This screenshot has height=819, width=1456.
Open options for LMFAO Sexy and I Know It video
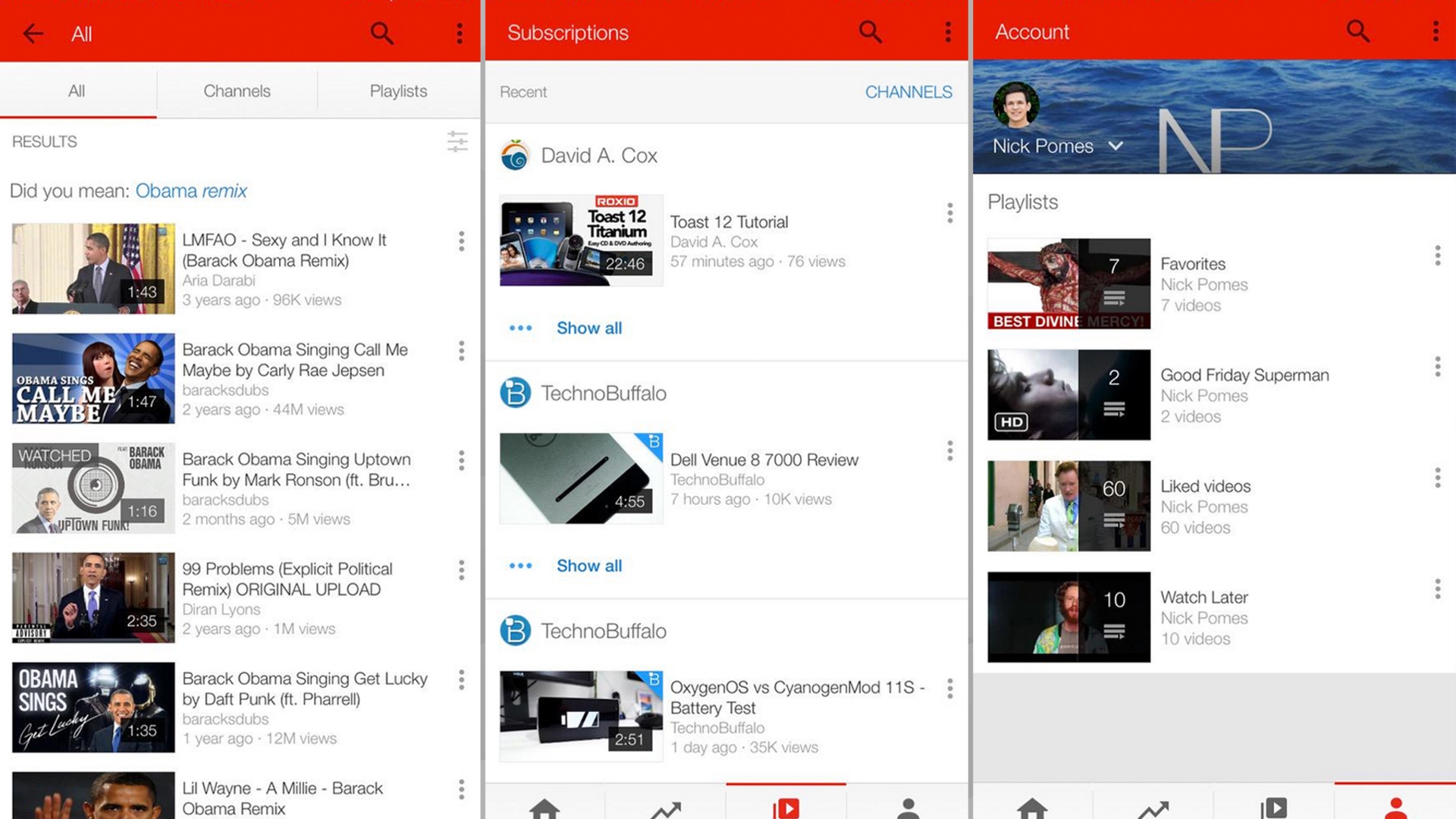pos(461,241)
